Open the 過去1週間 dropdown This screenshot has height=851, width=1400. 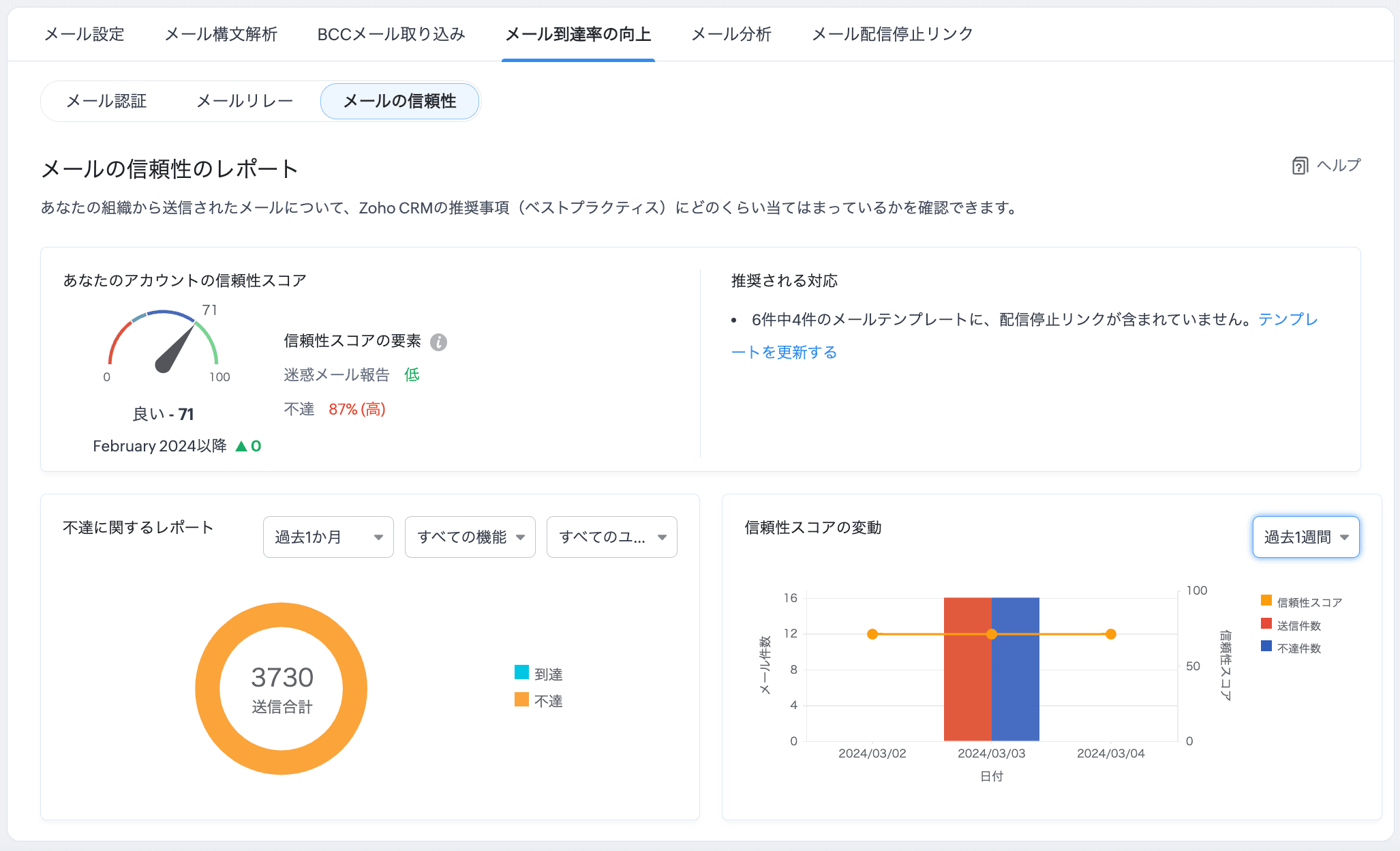tap(1306, 537)
